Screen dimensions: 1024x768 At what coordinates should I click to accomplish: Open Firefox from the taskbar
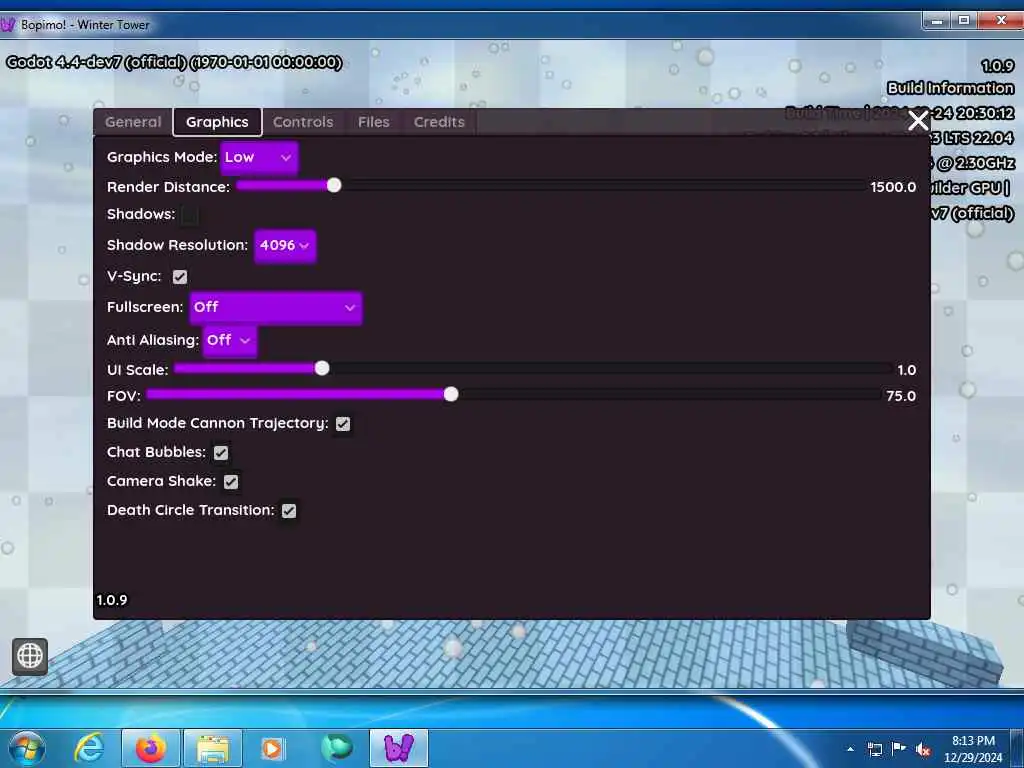pos(150,748)
